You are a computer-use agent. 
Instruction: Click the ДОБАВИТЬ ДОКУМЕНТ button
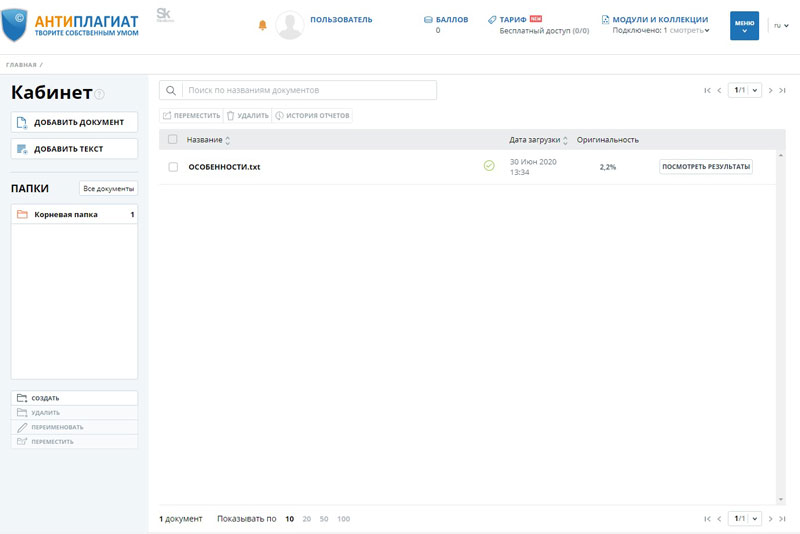(x=72, y=122)
